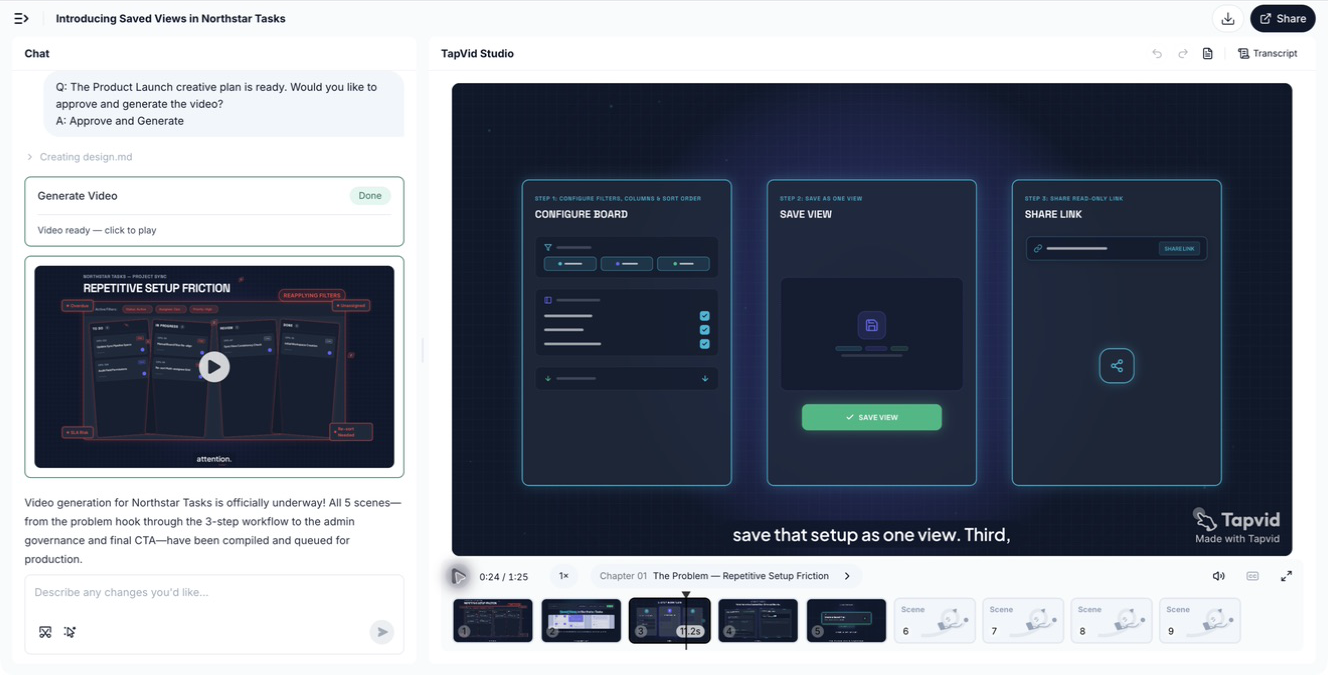
Task: Click the TapVid Studio heading
Action: click(x=477, y=54)
